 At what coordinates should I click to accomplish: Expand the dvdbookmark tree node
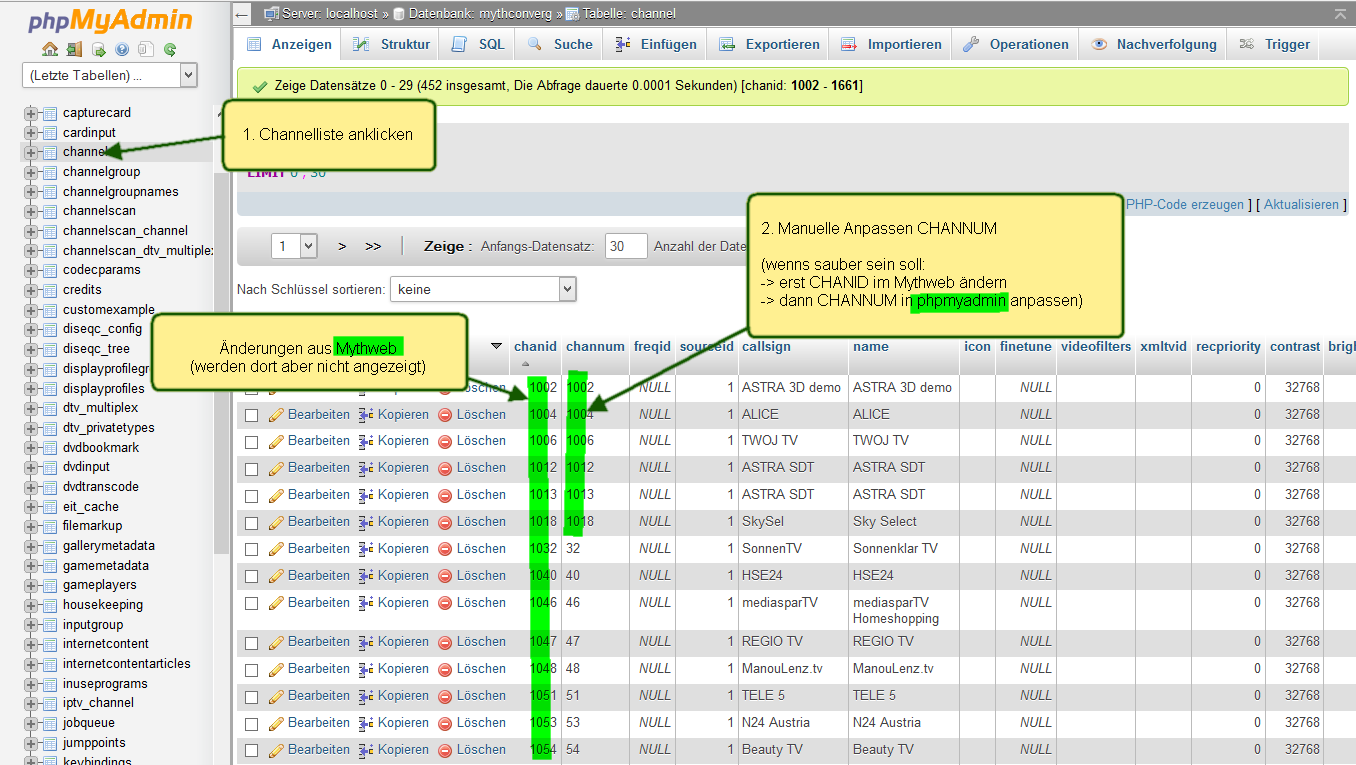click(x=31, y=448)
